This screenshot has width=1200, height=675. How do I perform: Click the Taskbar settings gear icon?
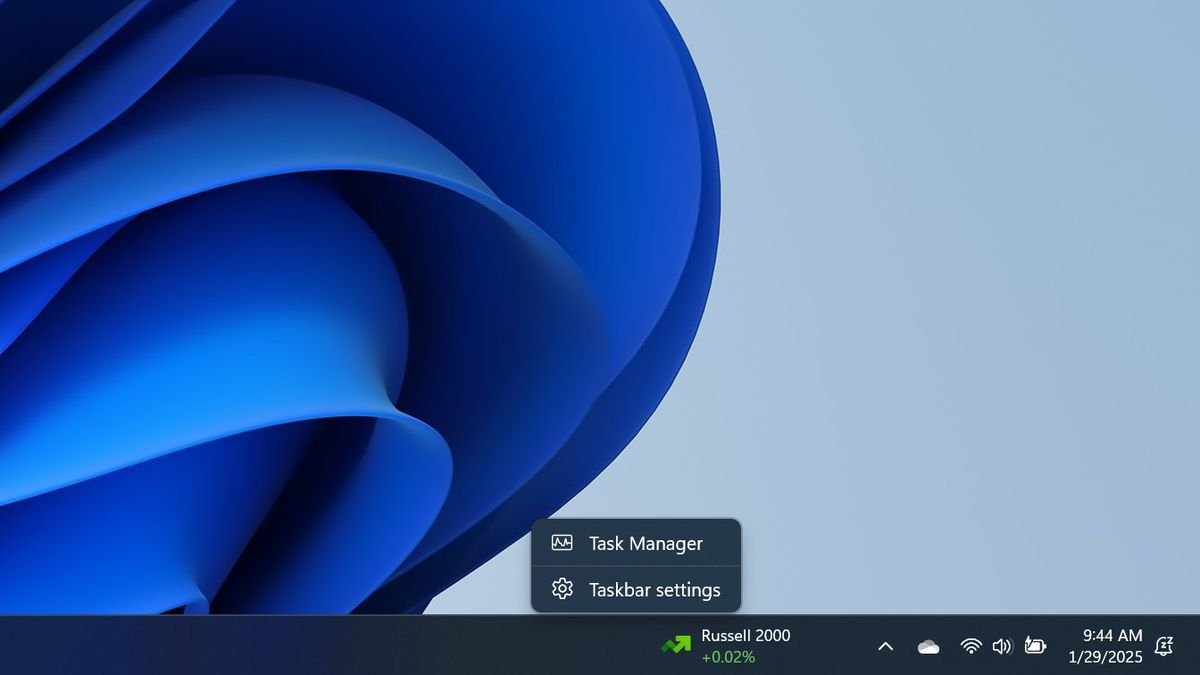click(563, 590)
